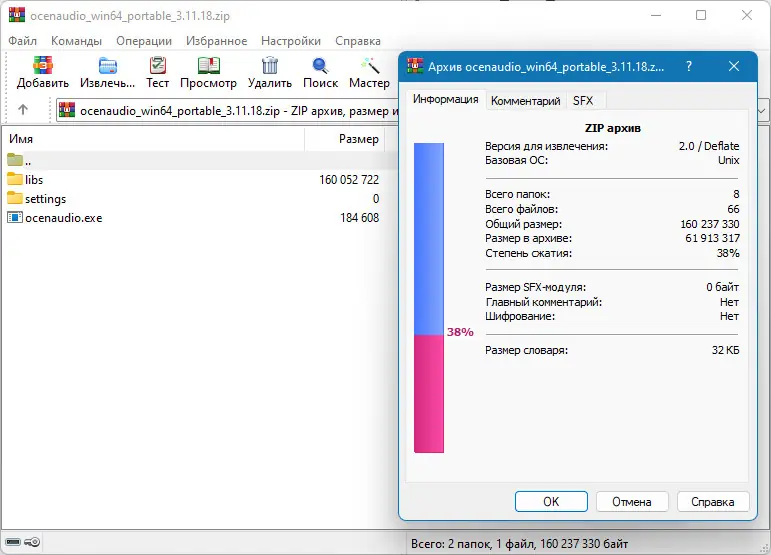
Task: Click WinRAR icon in main title bar
Action: [16, 15]
